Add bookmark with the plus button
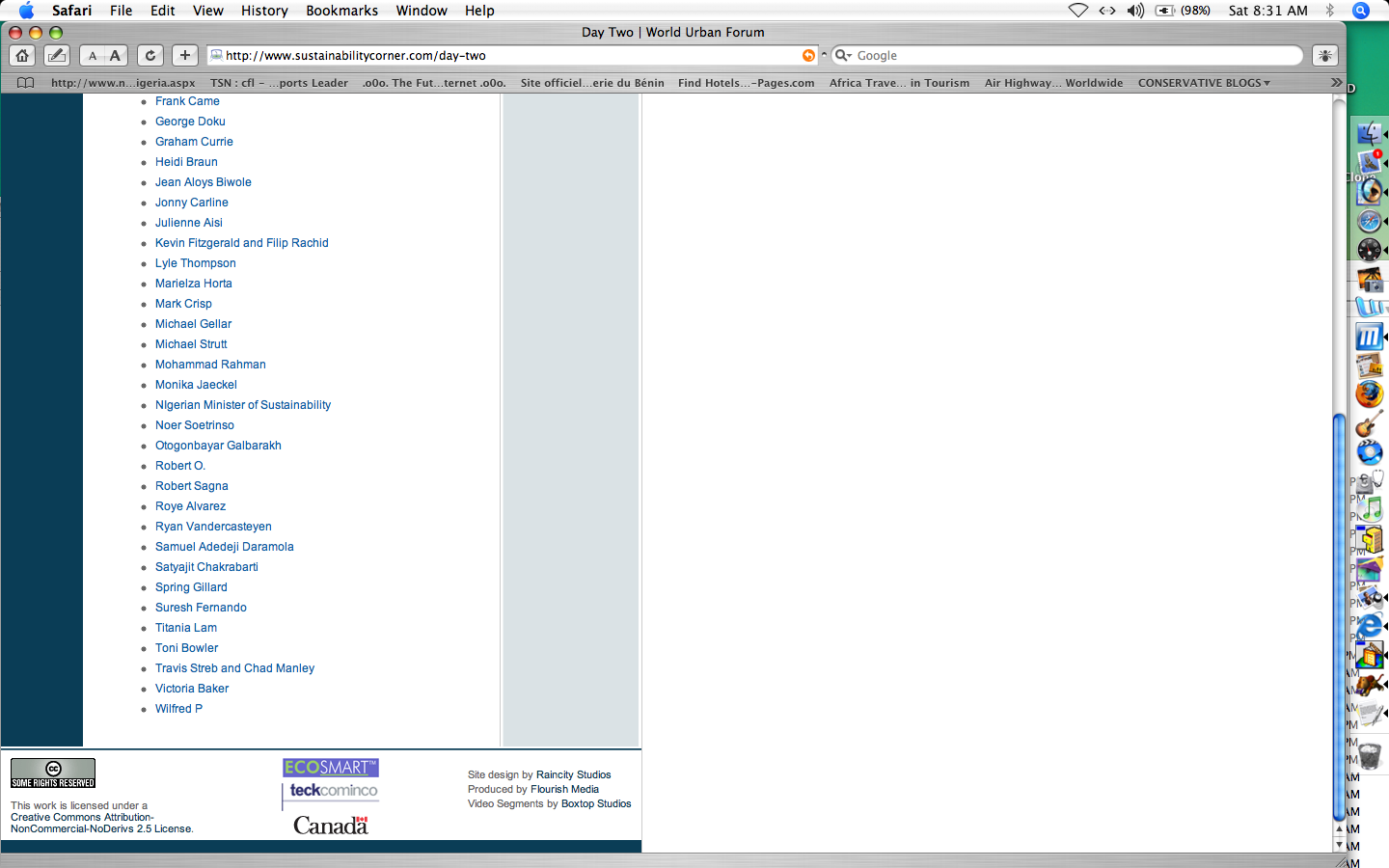Viewport: 1389px width, 868px height. coord(185,55)
